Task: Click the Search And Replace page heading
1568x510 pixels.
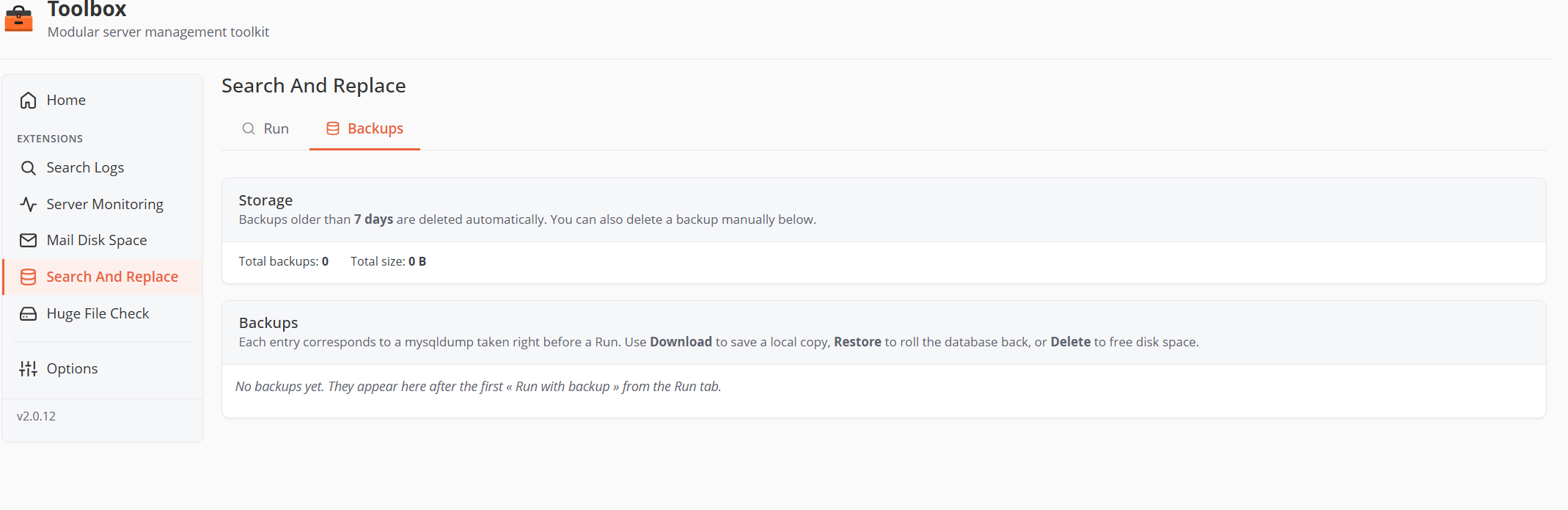Action: (x=314, y=86)
